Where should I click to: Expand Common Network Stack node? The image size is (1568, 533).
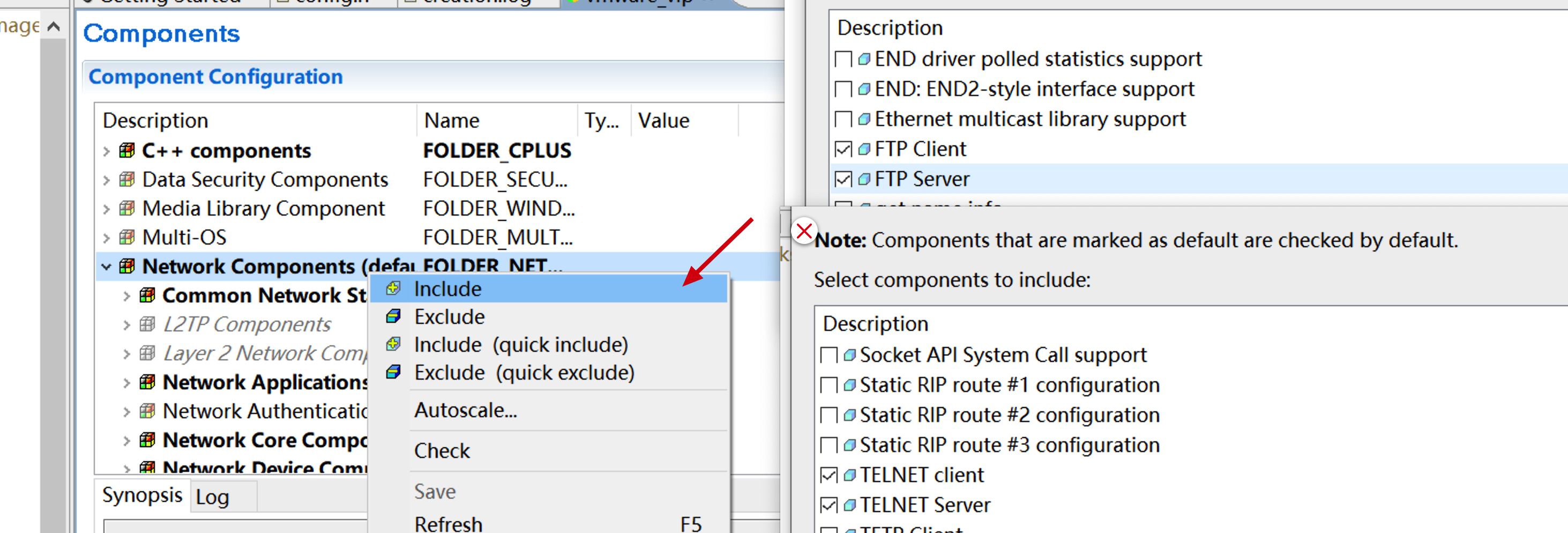pyautogui.click(x=126, y=296)
